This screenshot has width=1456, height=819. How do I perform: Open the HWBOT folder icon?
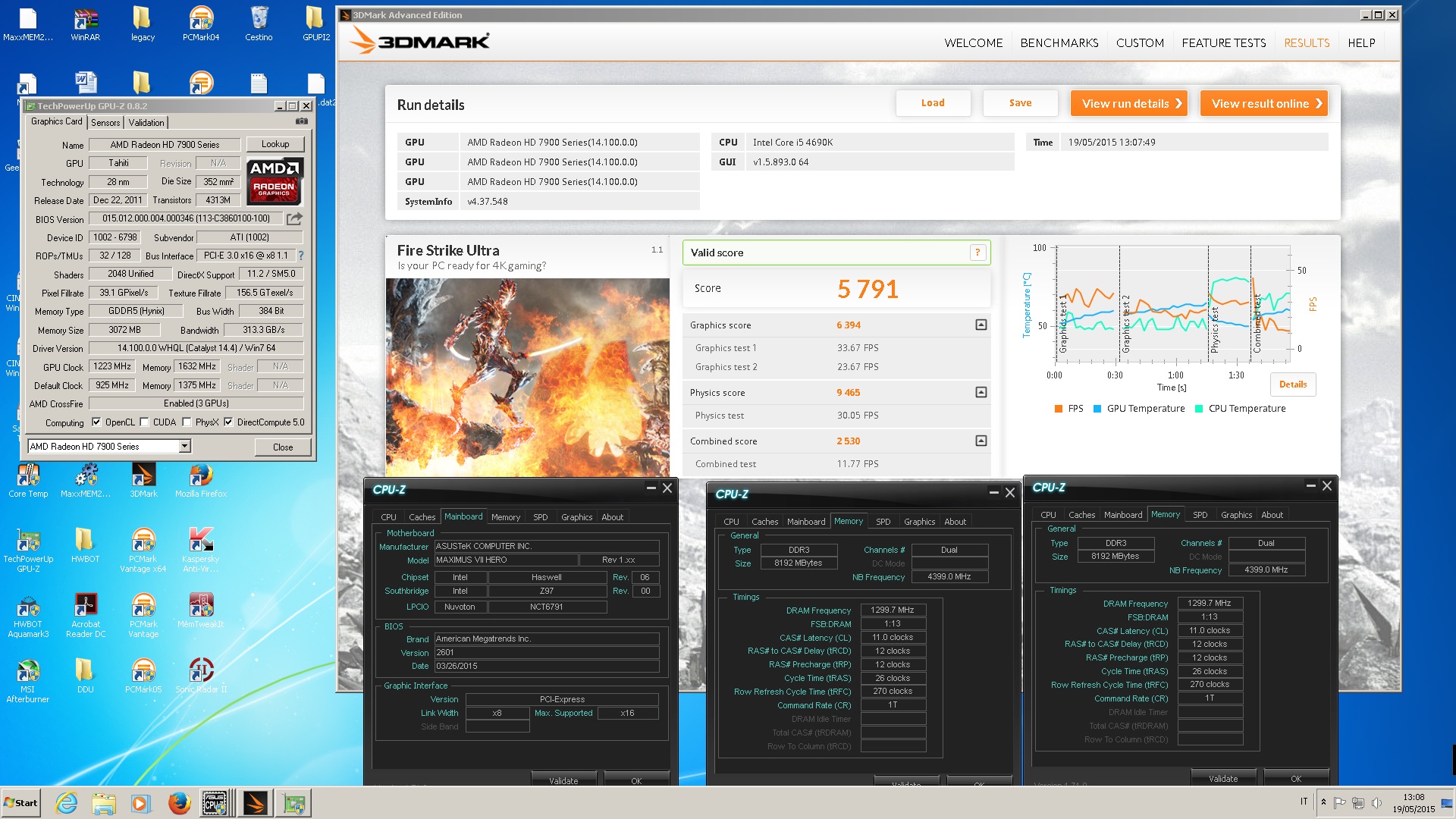pos(85,546)
